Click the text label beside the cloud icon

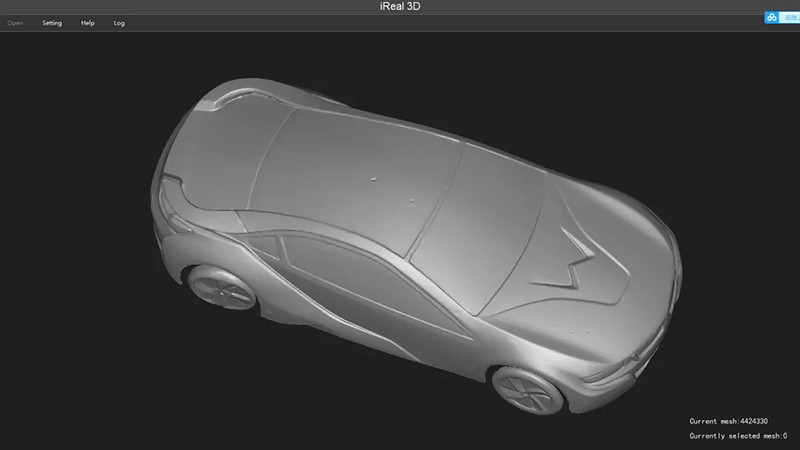tap(790, 17)
